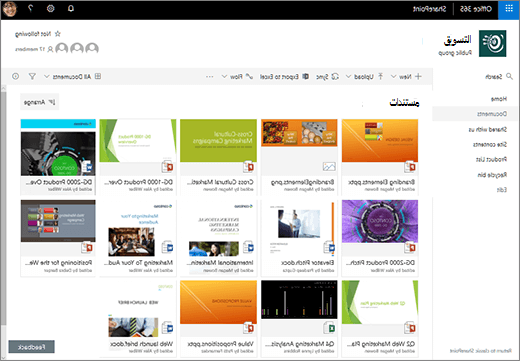Open the Office 365 app launcher waffle
Image resolution: width=520 pixels, height=361 pixels.
coord(509,9)
